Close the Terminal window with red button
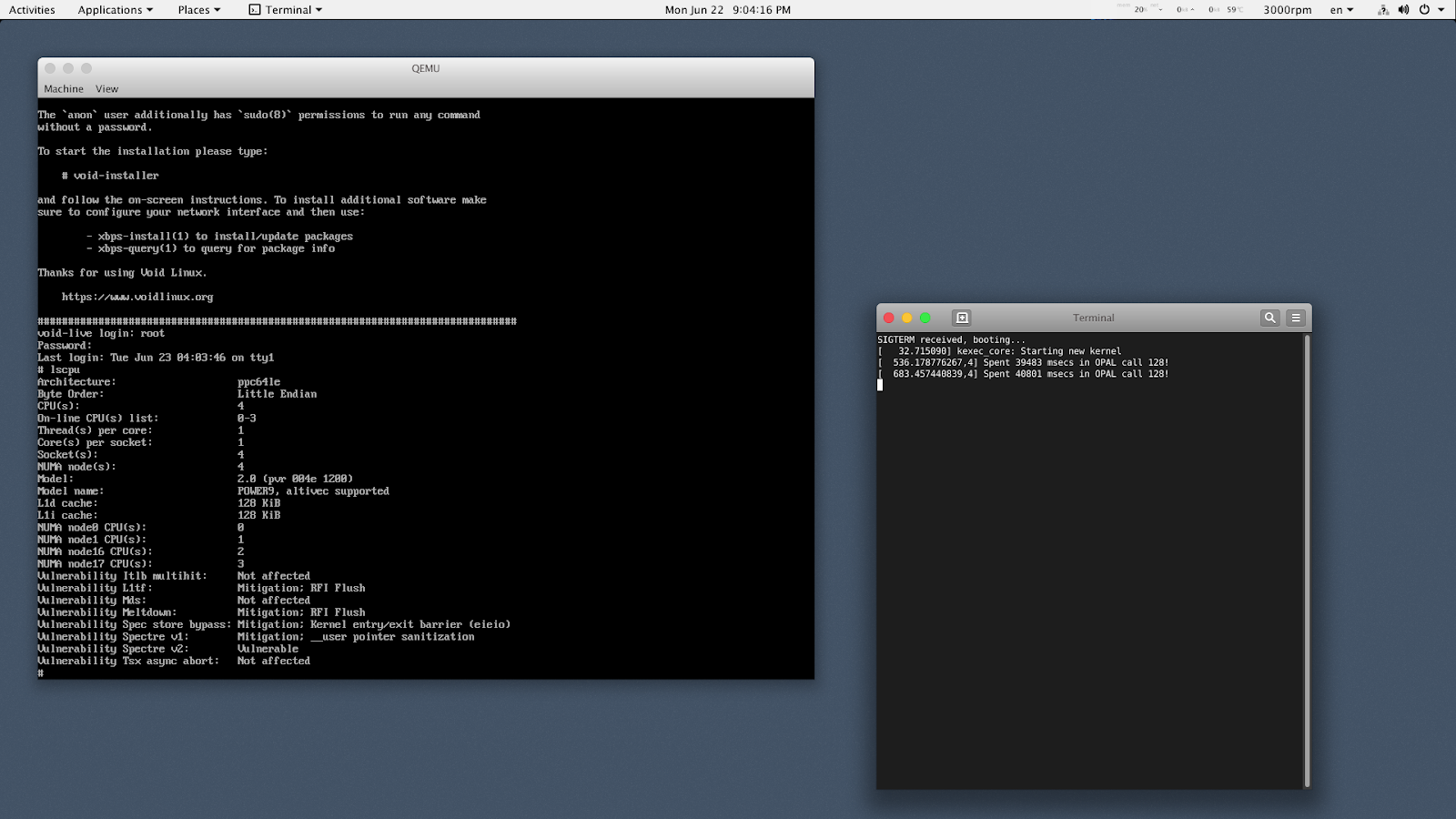Screen dimensions: 1456x819 pyautogui.click(x=889, y=318)
